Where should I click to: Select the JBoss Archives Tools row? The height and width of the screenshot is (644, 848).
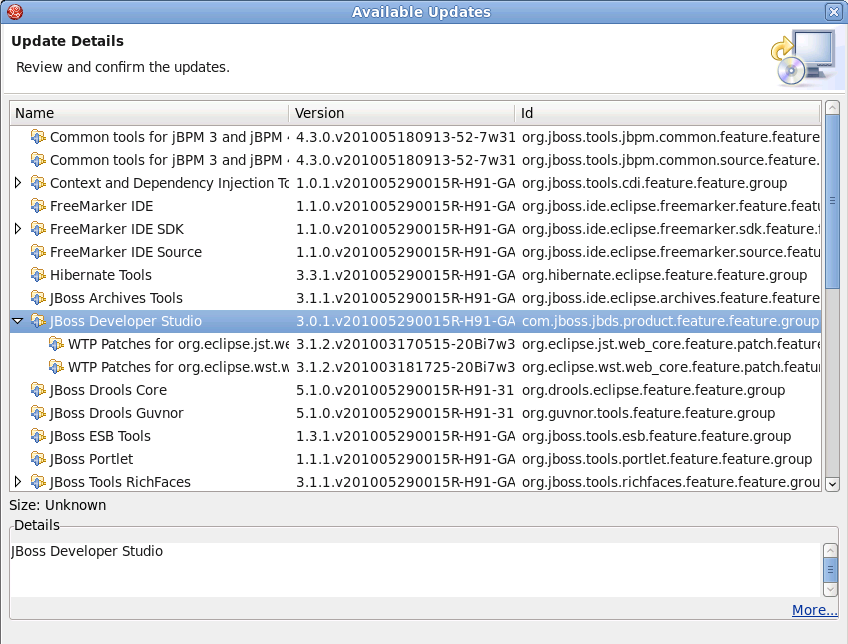[x=415, y=297]
